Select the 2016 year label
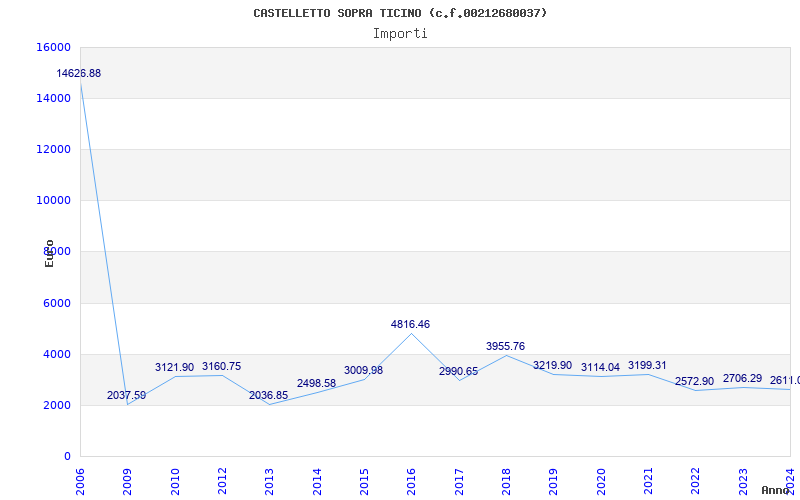Image resolution: width=800 pixels, height=500 pixels. pyautogui.click(x=411, y=481)
